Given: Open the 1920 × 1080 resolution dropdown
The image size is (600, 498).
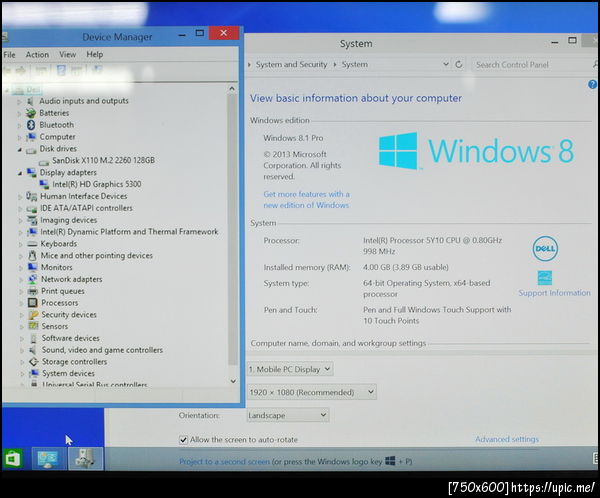Looking at the screenshot, I should [x=311, y=392].
